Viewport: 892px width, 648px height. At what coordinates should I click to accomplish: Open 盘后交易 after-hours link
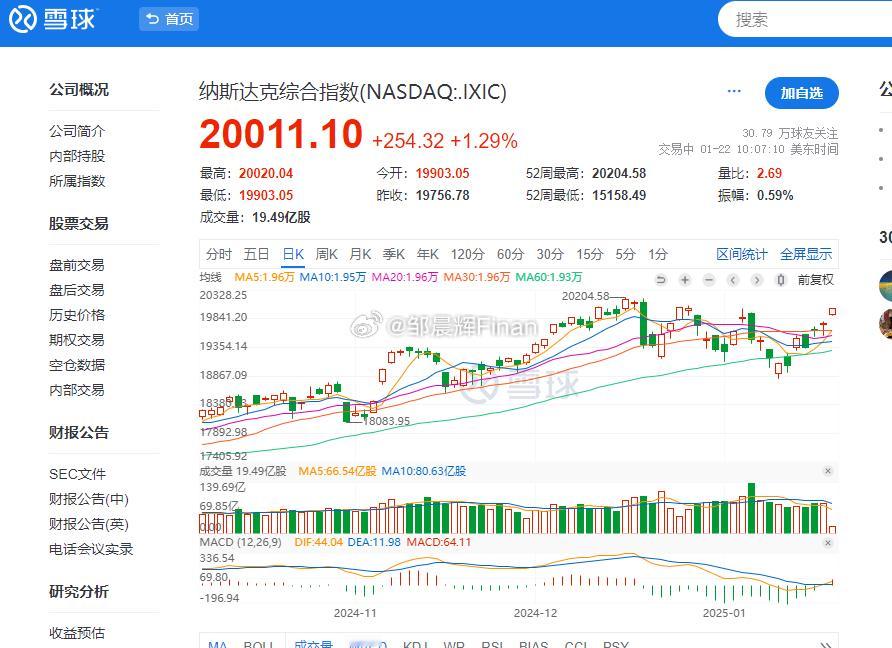click(77, 290)
